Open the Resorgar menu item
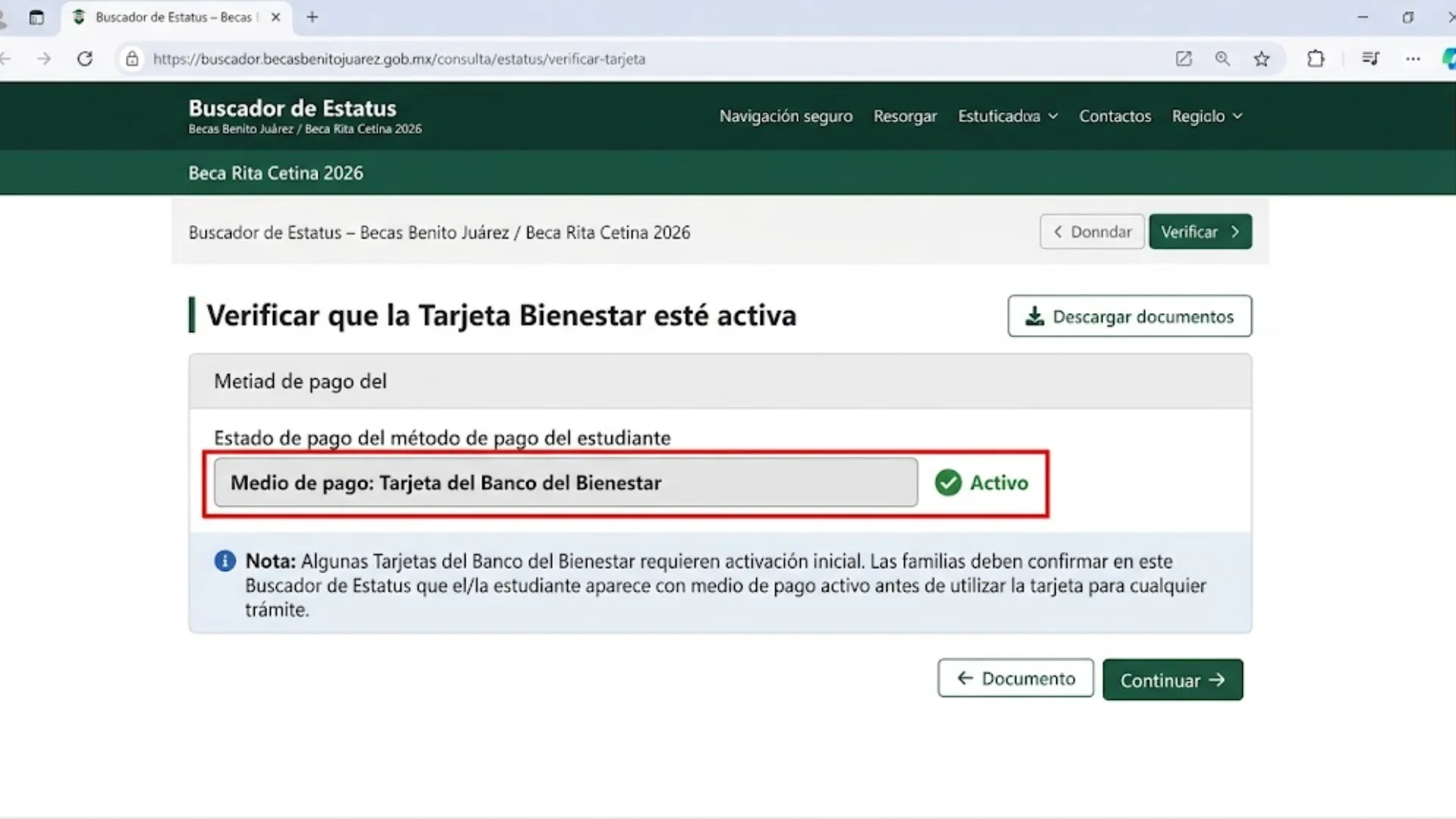The width and height of the screenshot is (1456, 819). tap(905, 116)
